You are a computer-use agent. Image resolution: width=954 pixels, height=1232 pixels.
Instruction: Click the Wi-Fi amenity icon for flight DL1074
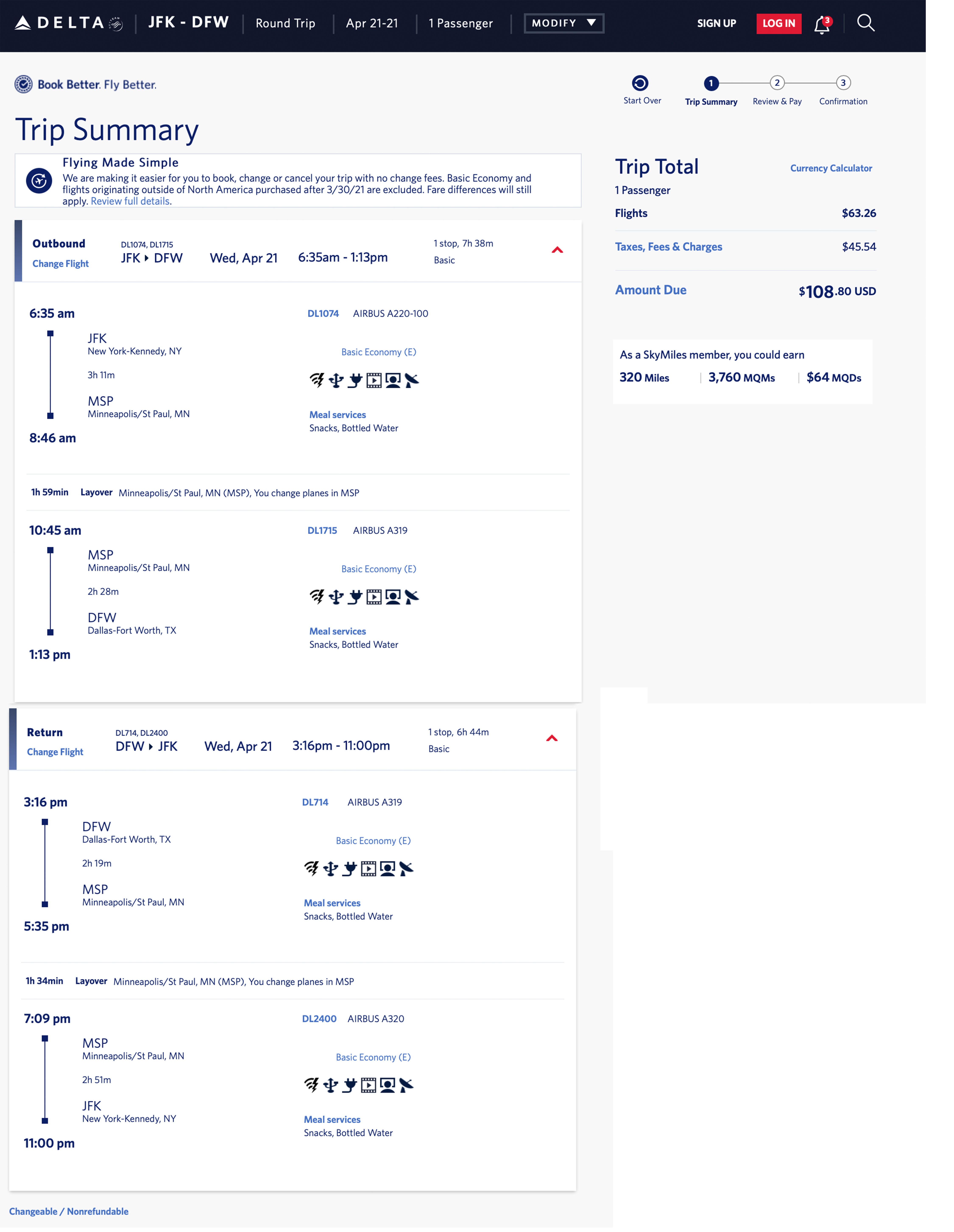pos(317,380)
